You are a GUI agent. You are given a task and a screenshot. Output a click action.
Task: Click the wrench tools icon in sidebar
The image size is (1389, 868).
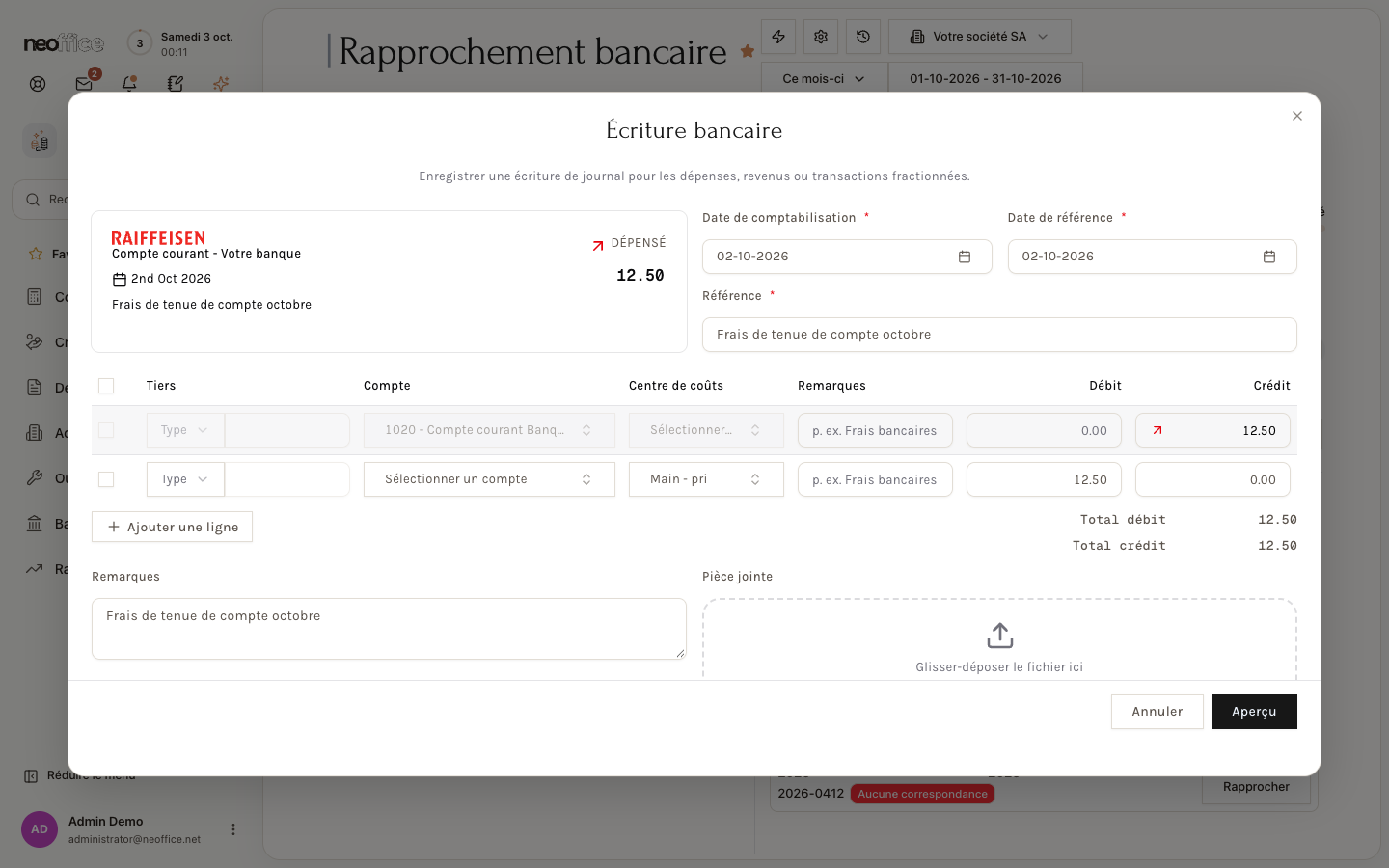35,477
